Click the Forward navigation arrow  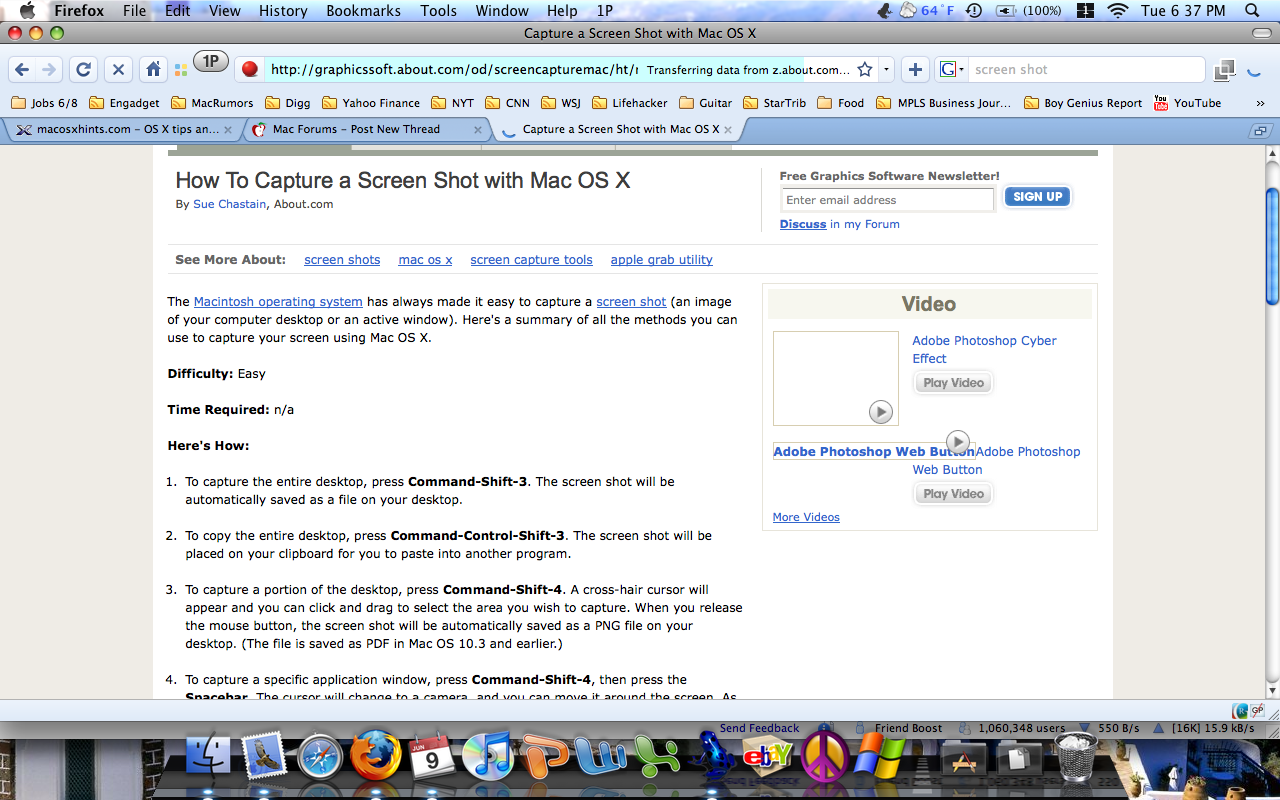point(48,70)
